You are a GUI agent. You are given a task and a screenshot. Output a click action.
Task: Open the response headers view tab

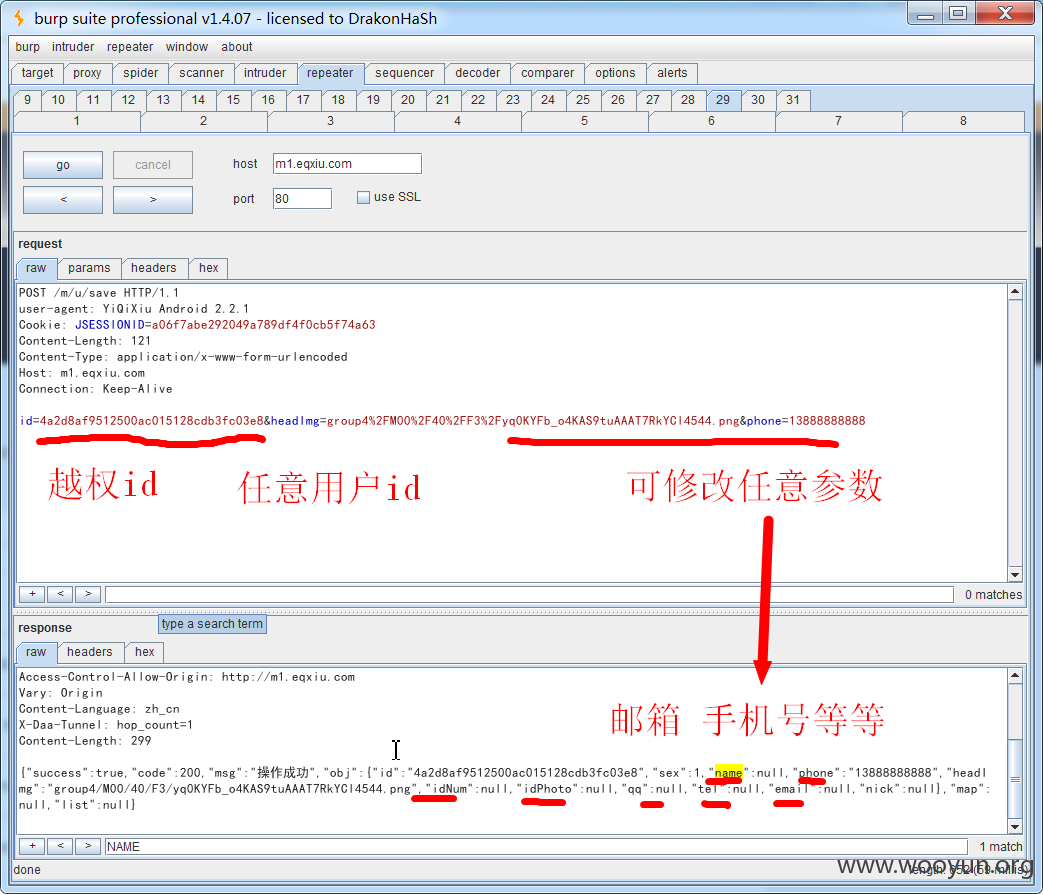tap(90, 652)
